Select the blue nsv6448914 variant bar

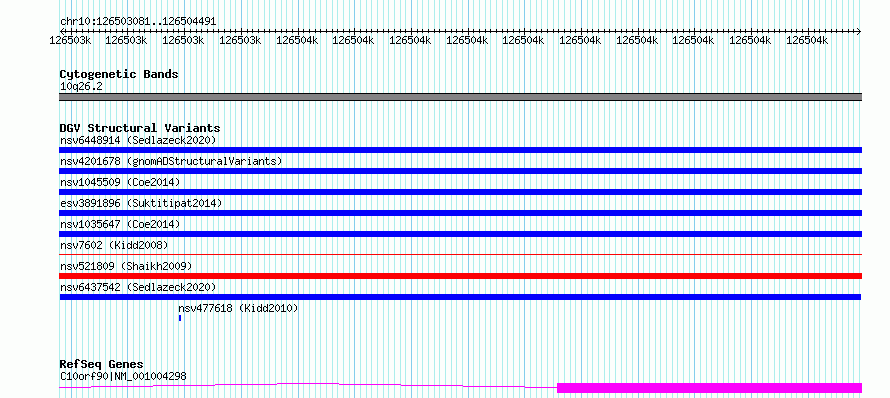pyautogui.click(x=460, y=150)
